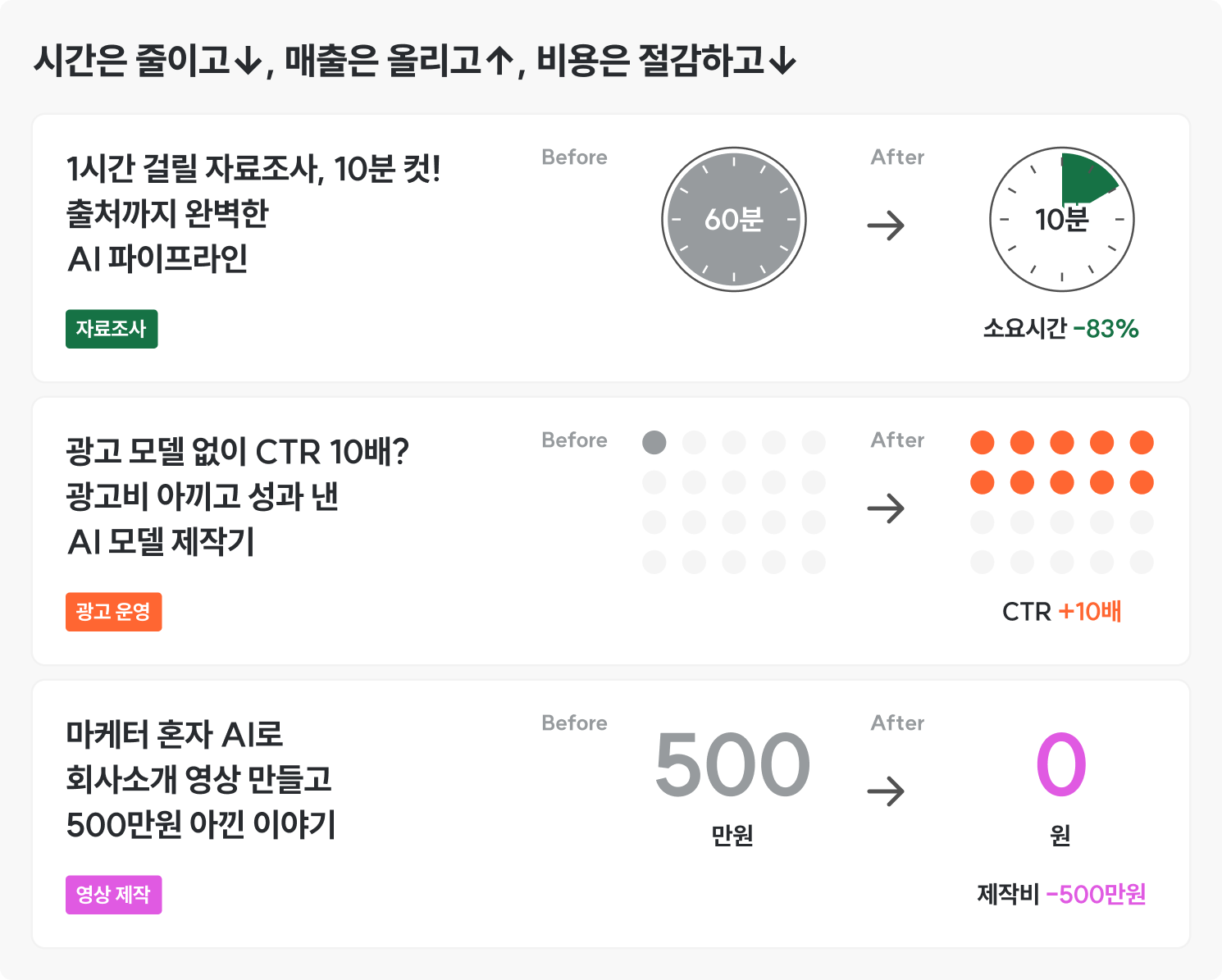This screenshot has height=980, width=1222.
Task: Click the 제작비 -500만원 result text
Action: (1061, 894)
